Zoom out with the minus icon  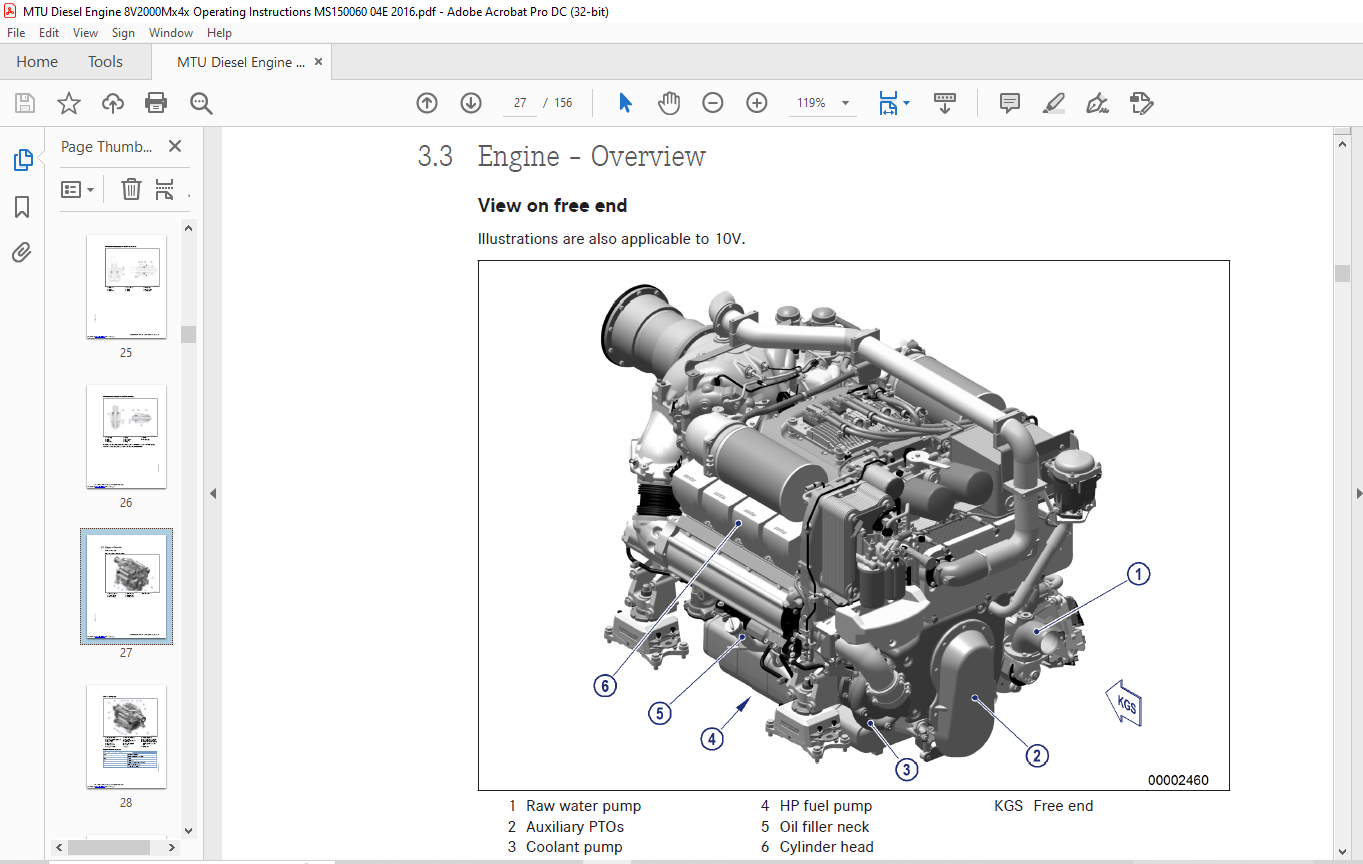pos(713,103)
